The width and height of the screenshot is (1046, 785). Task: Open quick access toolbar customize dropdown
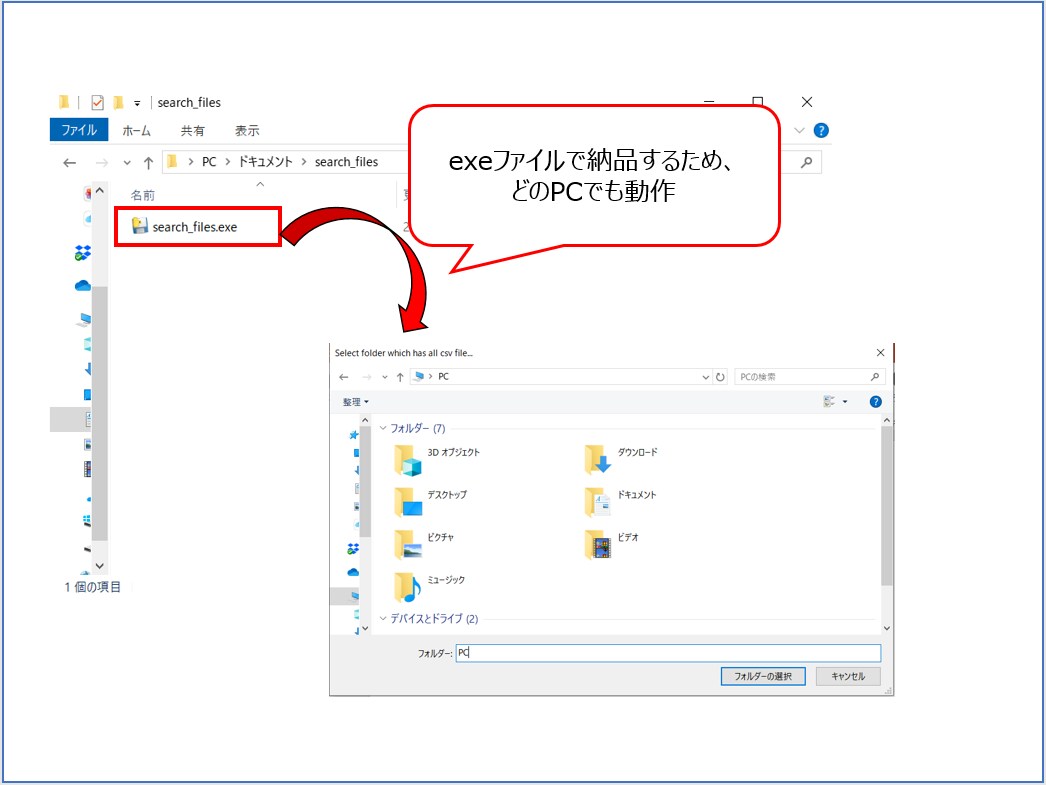pyautogui.click(x=137, y=103)
